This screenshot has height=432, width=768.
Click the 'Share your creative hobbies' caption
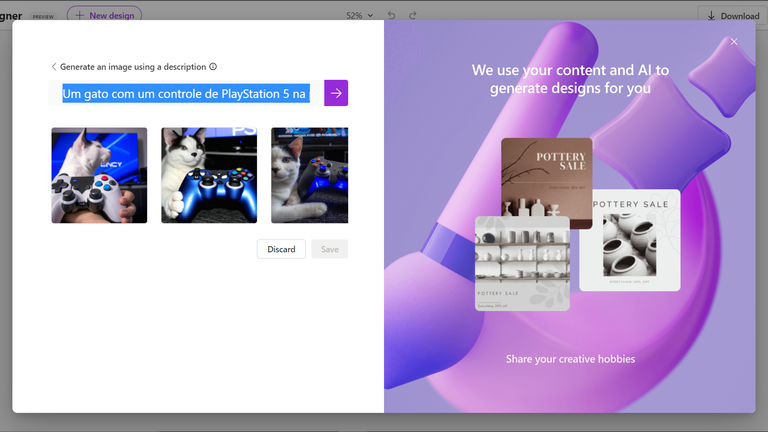570,359
